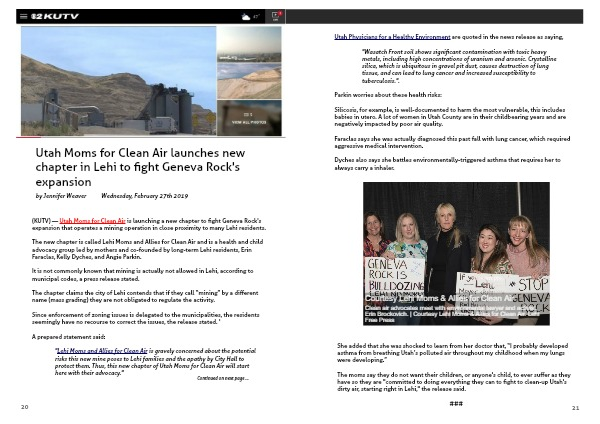Click 'A prepared statement said:' text
This screenshot has width=600, height=424.
pyautogui.click(x=68, y=337)
